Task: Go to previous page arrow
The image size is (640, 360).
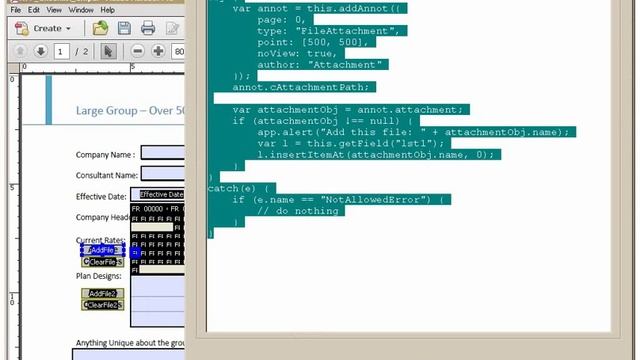Action: [20, 51]
